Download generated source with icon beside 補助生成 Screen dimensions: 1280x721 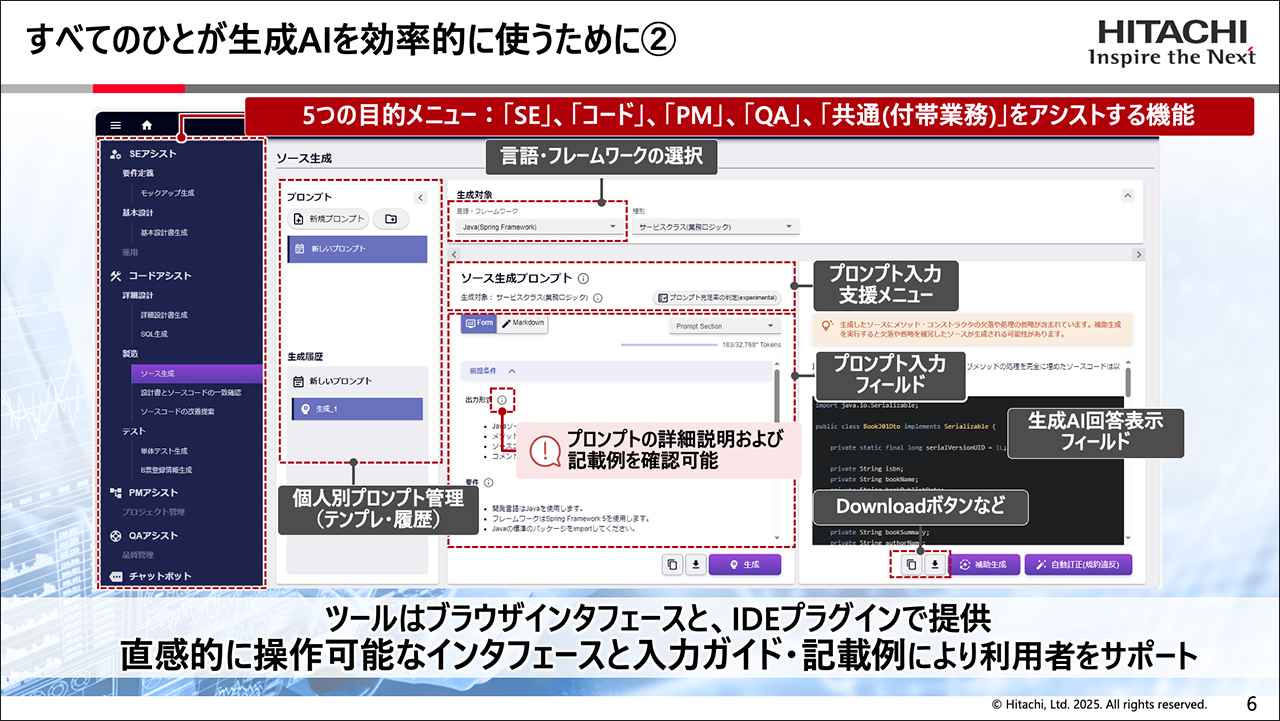click(x=934, y=565)
